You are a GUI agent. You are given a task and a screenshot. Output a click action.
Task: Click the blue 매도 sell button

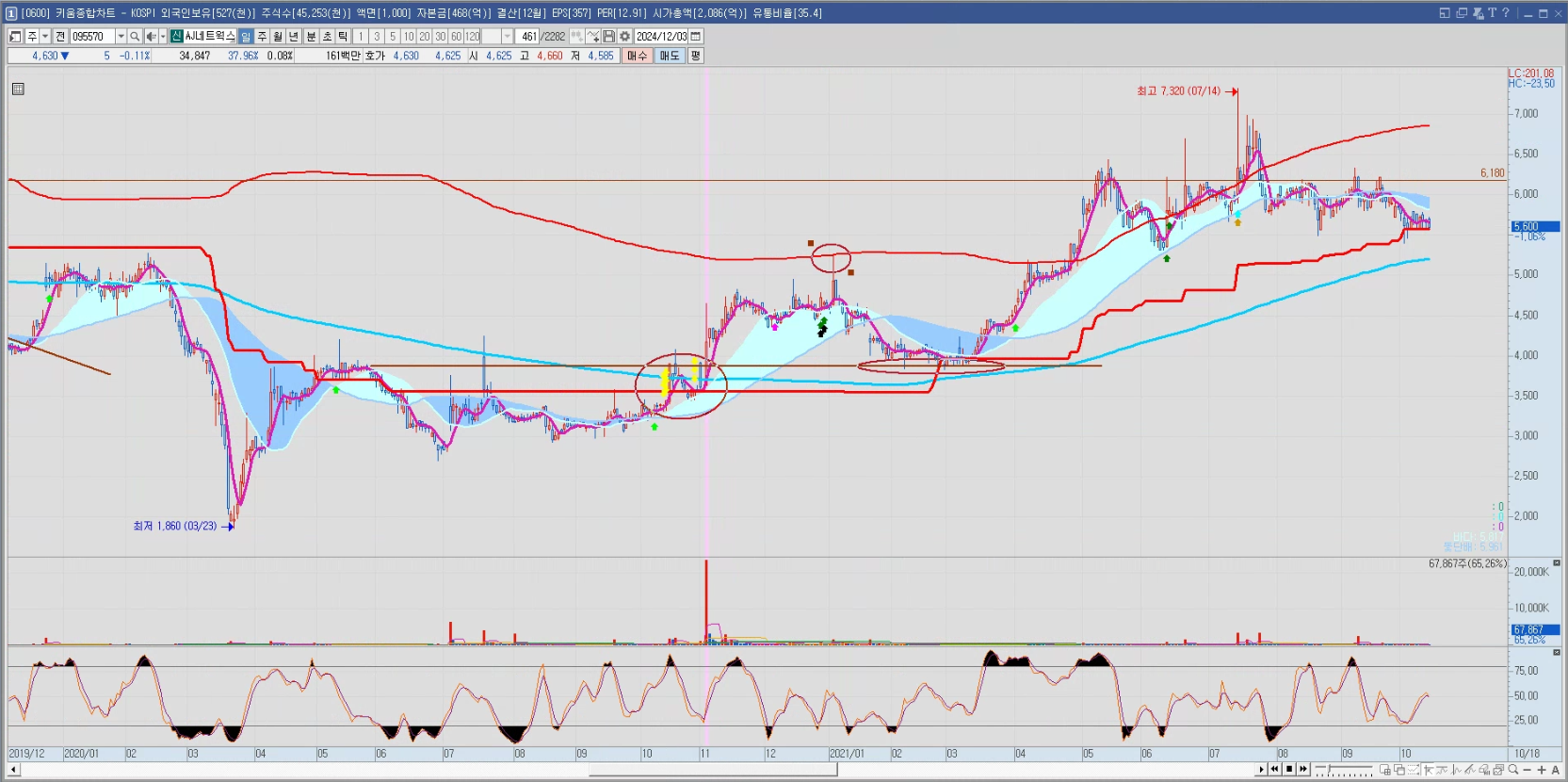[670, 56]
